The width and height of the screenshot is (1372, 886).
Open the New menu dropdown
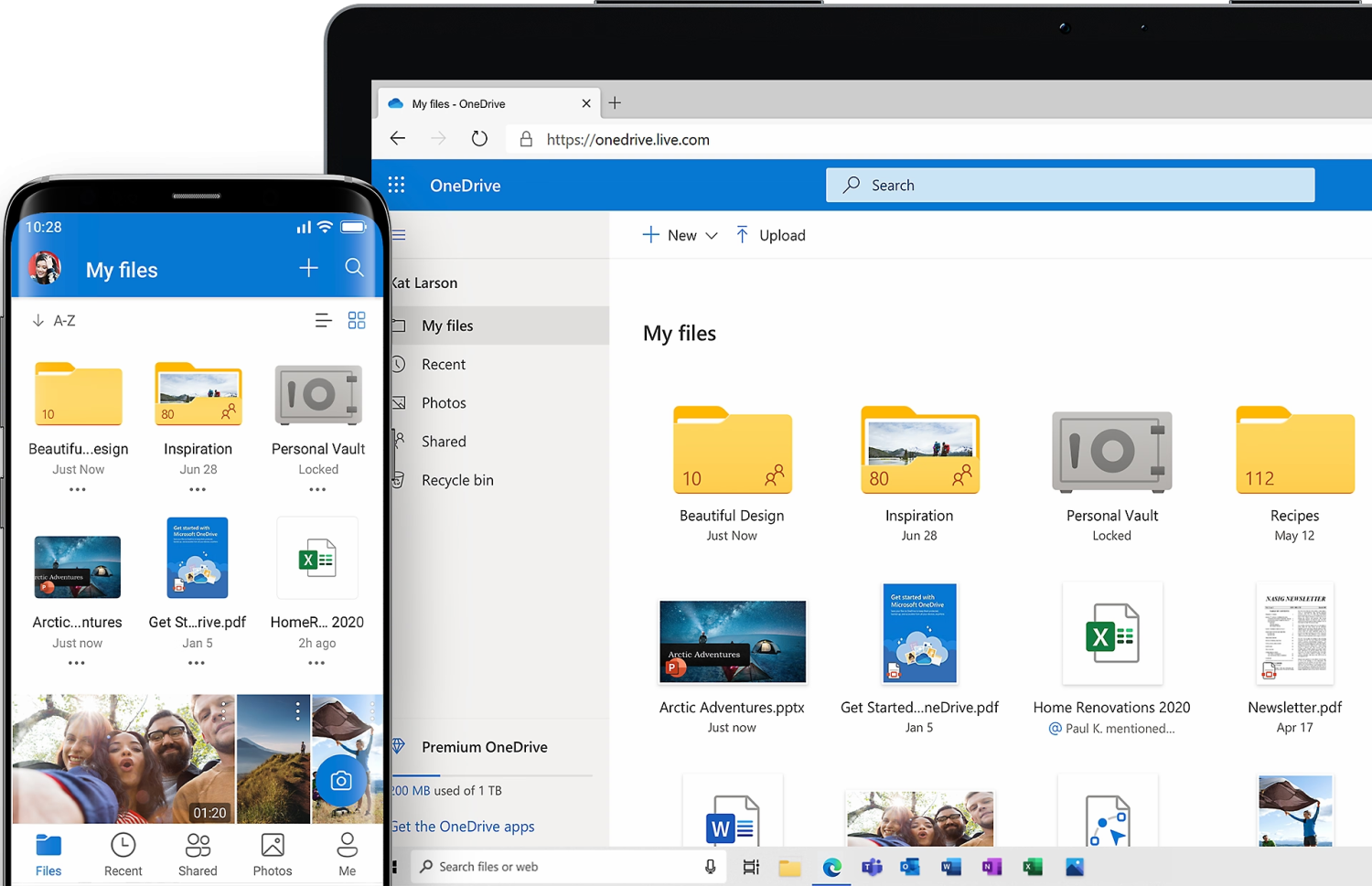[x=680, y=235]
